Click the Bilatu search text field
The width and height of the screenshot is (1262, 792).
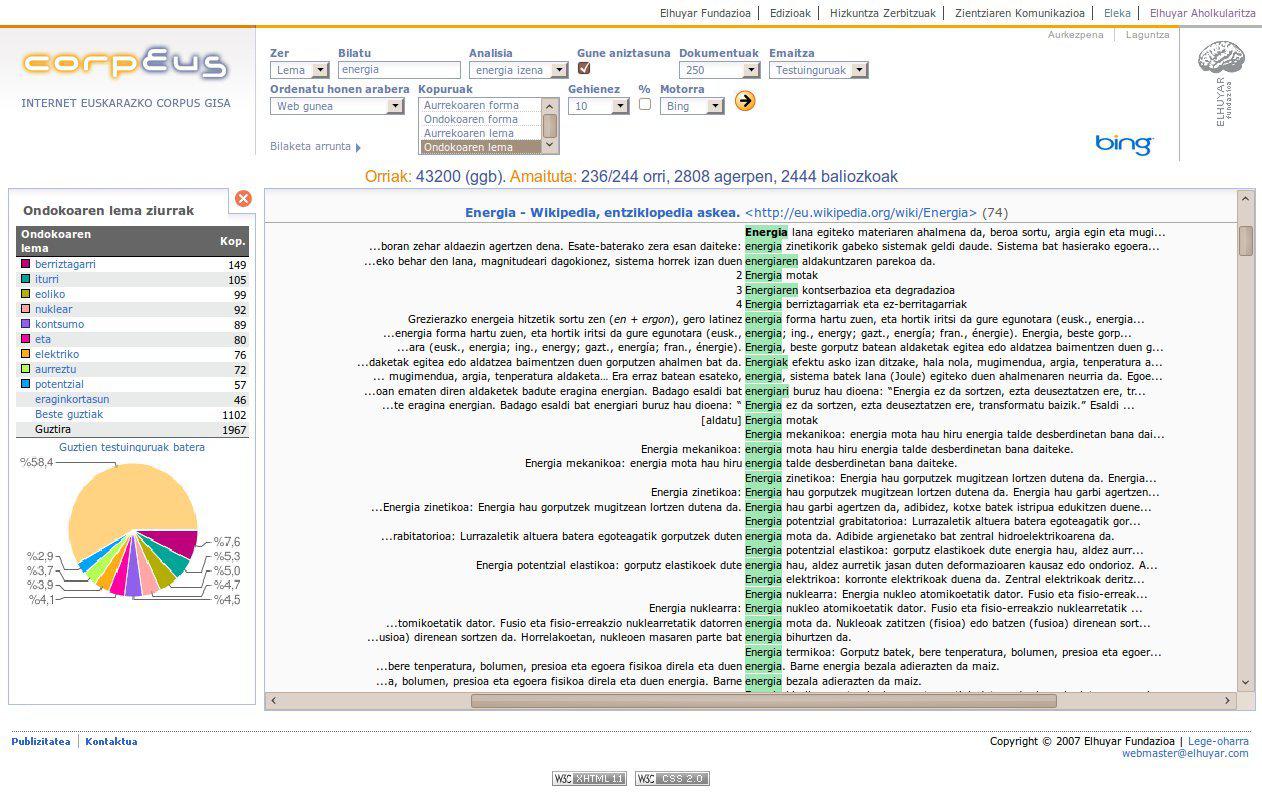(398, 71)
